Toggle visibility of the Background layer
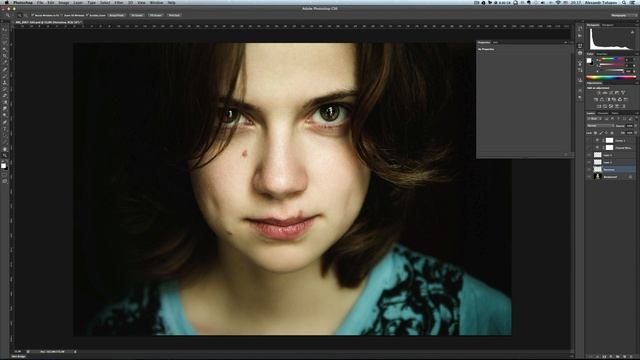The height and width of the screenshot is (360, 640). tap(589, 177)
